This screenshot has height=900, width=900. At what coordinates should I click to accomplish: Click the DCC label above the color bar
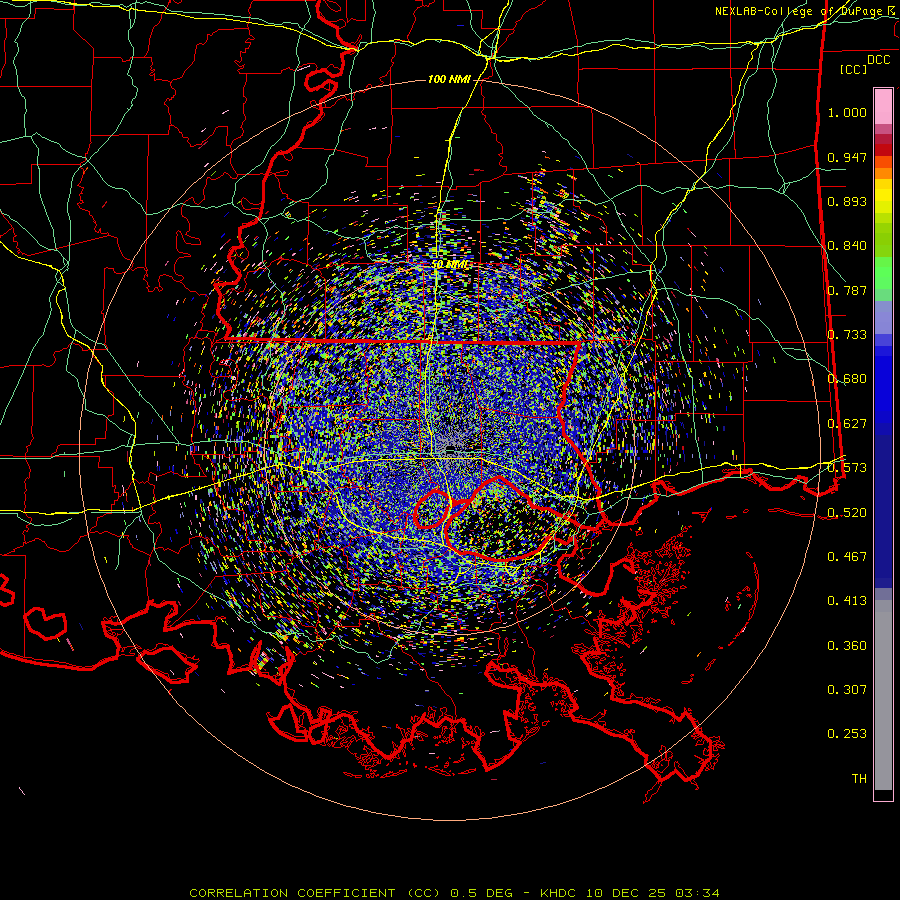click(x=878, y=60)
